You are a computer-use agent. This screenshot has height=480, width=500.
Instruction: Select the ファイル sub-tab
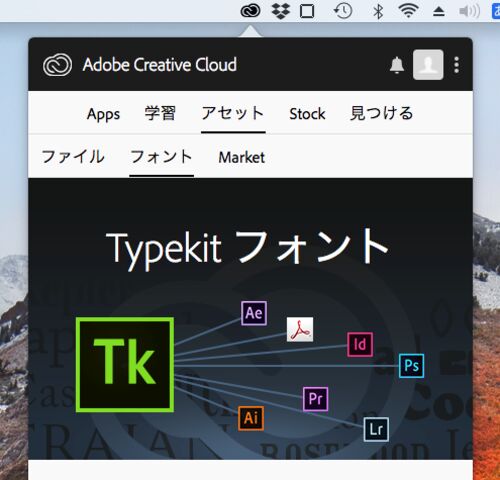(x=73, y=157)
